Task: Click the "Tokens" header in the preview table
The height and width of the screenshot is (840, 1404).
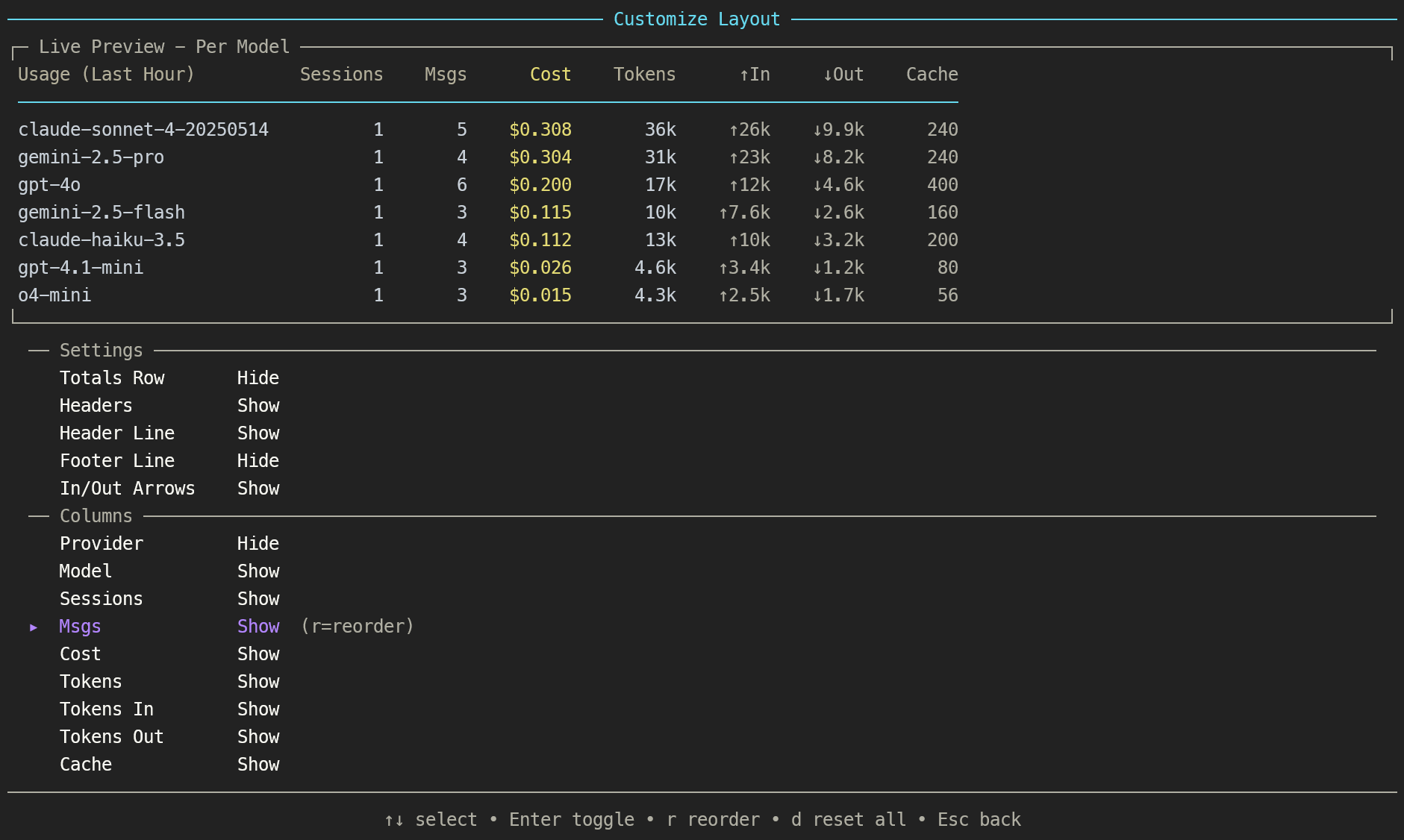Action: tap(645, 75)
